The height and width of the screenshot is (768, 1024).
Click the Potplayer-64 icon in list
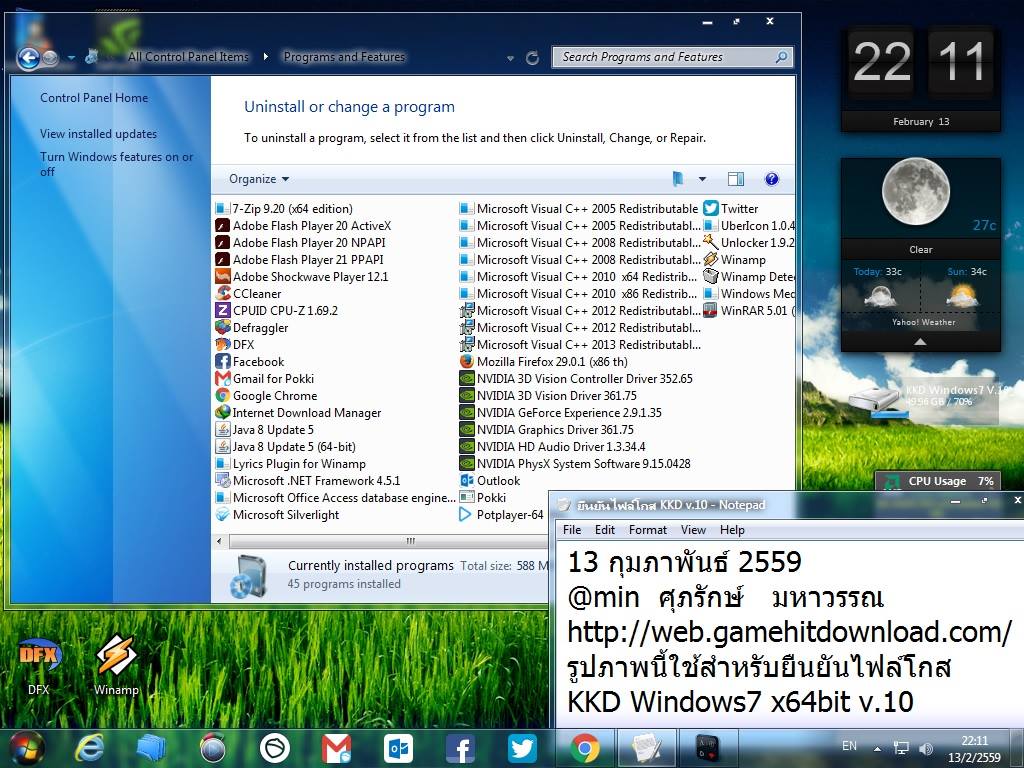tap(466, 515)
